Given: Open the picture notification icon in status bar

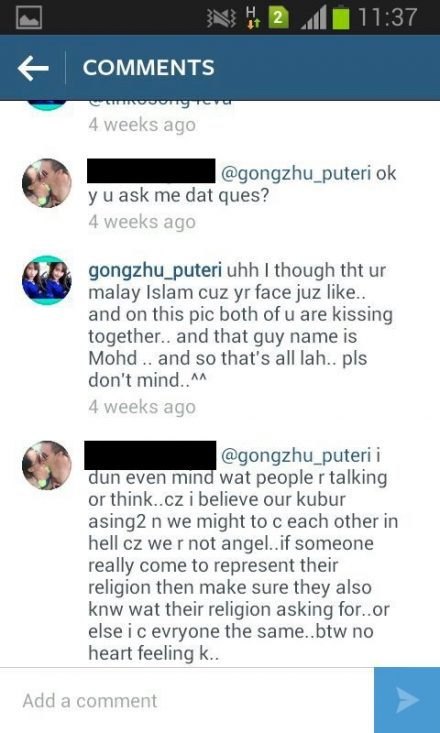Looking at the screenshot, I should (x=29, y=18).
